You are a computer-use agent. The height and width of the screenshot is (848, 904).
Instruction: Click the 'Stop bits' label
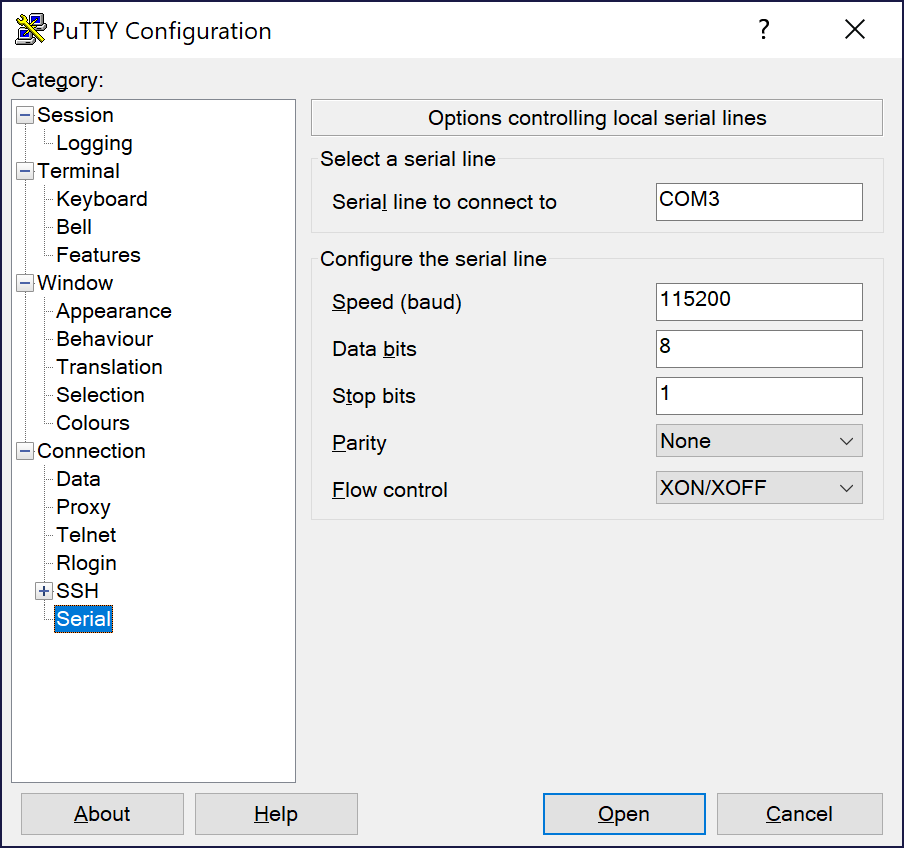(374, 397)
